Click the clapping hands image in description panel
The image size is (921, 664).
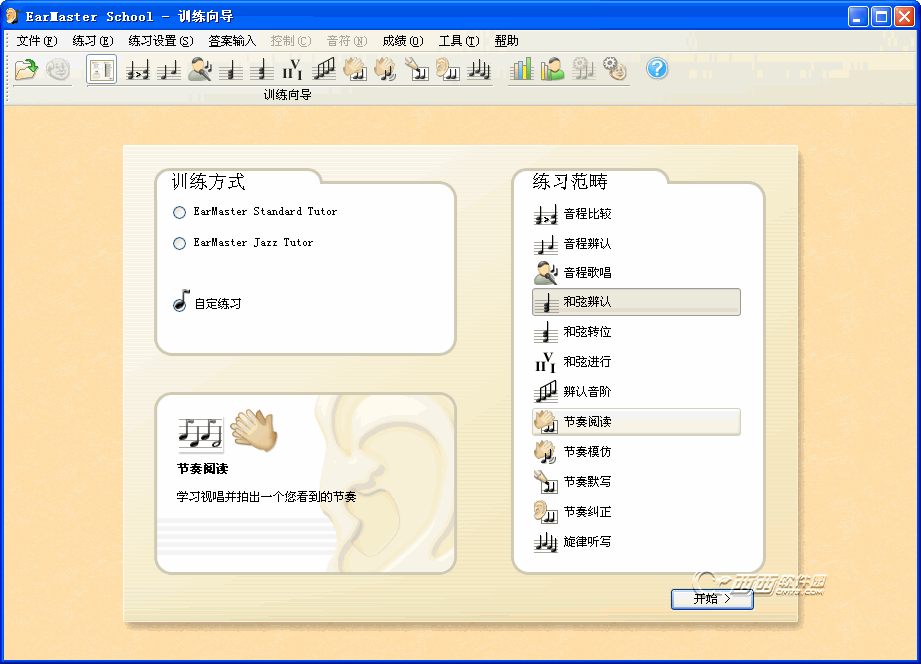pyautogui.click(x=254, y=430)
